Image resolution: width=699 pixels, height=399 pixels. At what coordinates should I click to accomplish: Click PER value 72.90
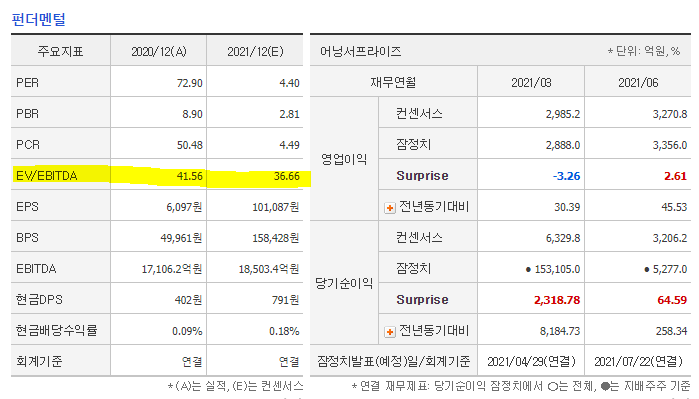(189, 83)
